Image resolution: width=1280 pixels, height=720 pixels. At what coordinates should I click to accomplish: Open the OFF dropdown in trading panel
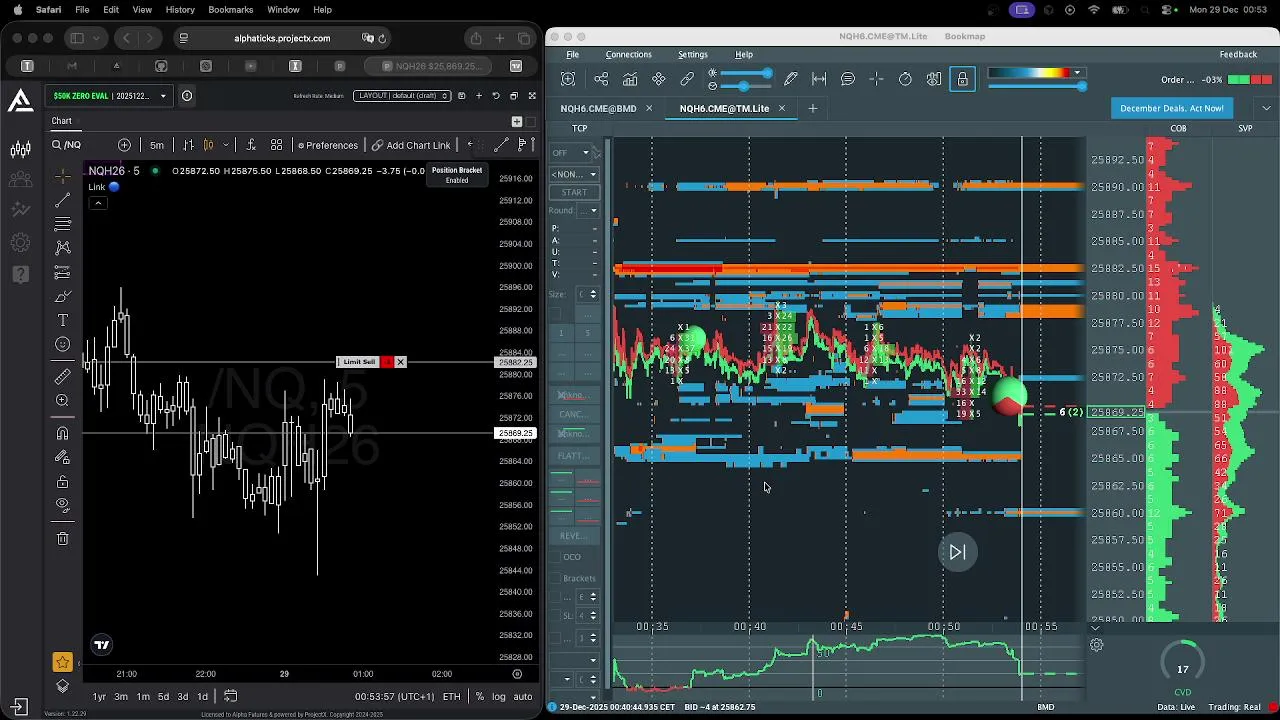pos(573,152)
